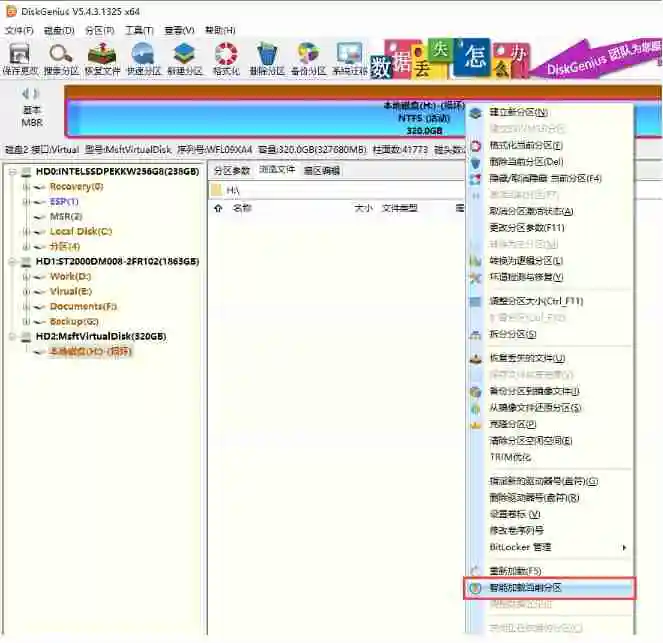
Task: Click the icon beside 转换为逻辑分区(L)
Action: click(x=476, y=261)
